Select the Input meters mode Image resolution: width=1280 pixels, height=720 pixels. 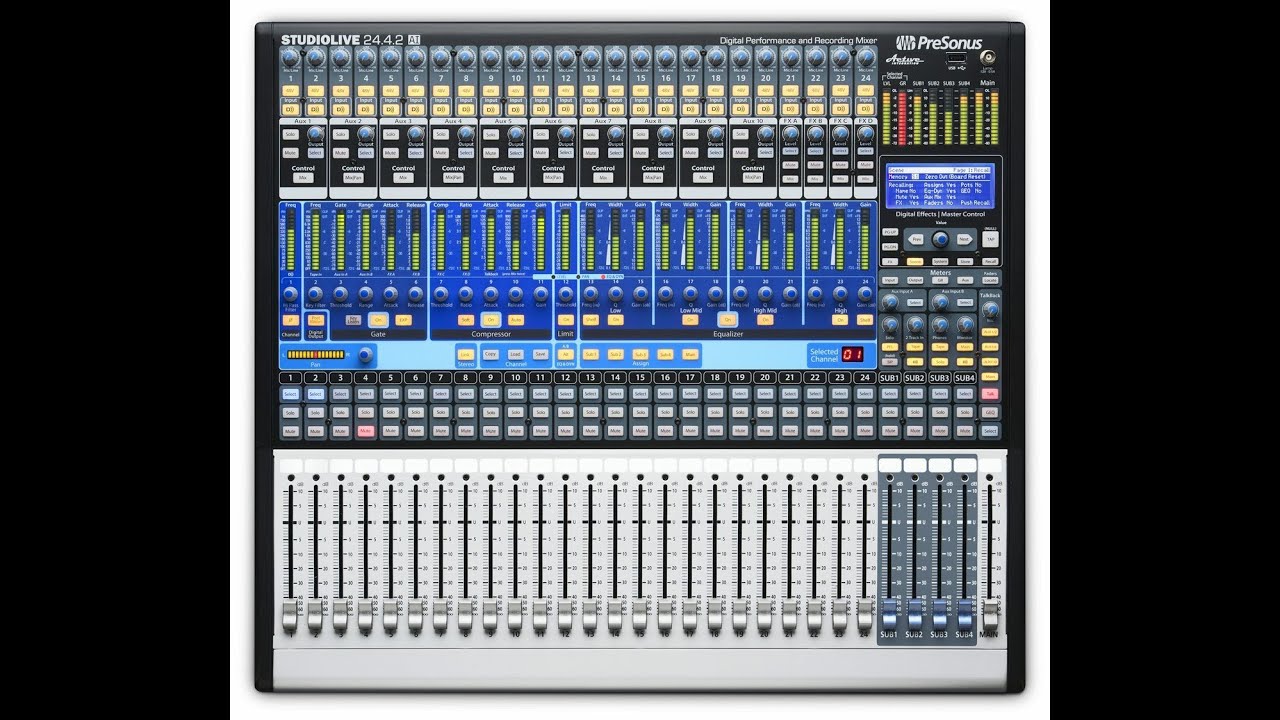point(890,280)
